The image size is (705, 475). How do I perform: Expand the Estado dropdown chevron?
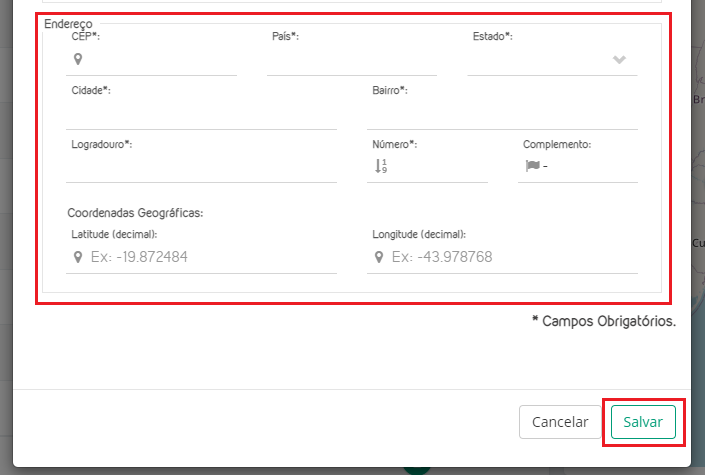coord(619,60)
